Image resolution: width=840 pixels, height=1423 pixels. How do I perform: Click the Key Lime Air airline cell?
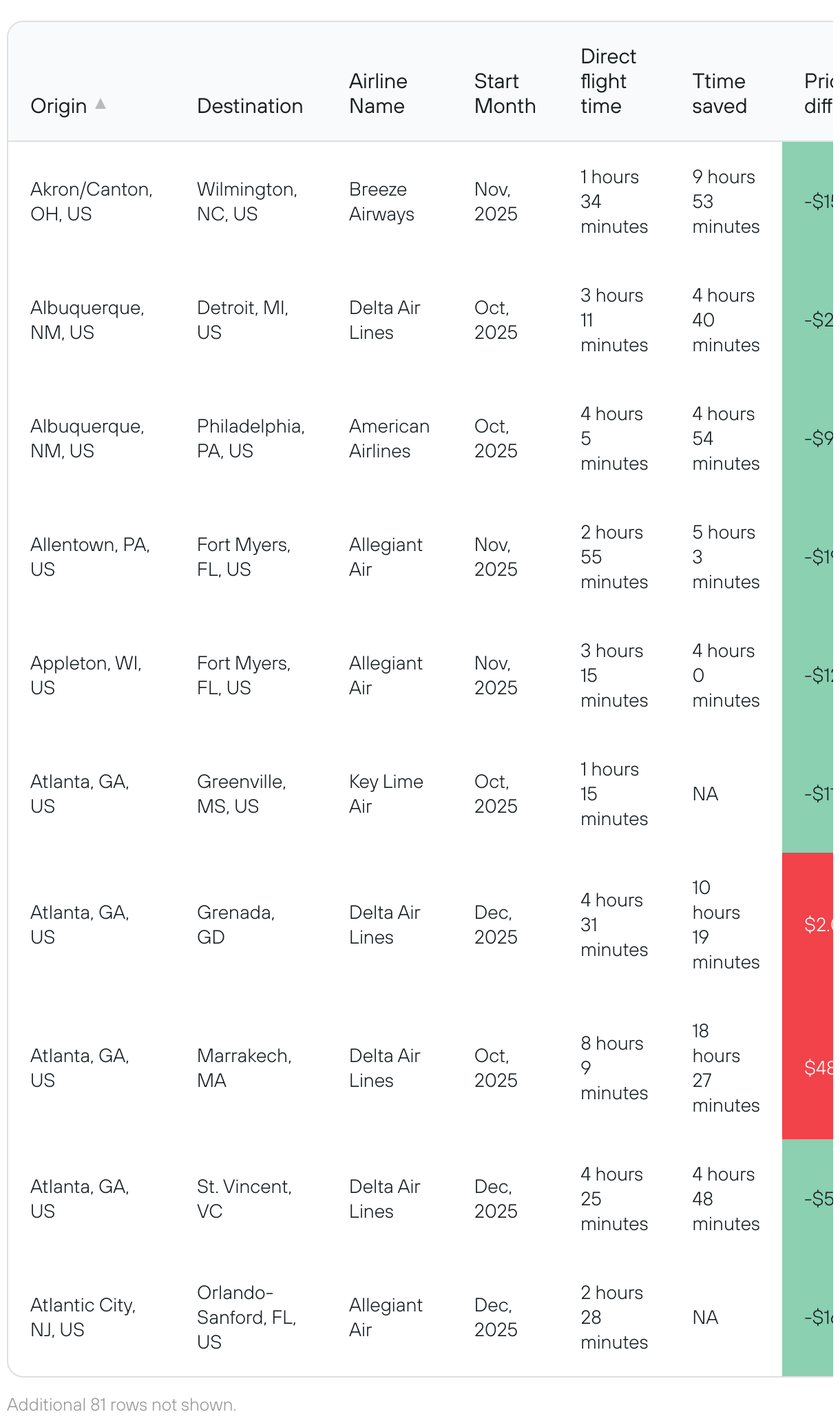(x=386, y=794)
